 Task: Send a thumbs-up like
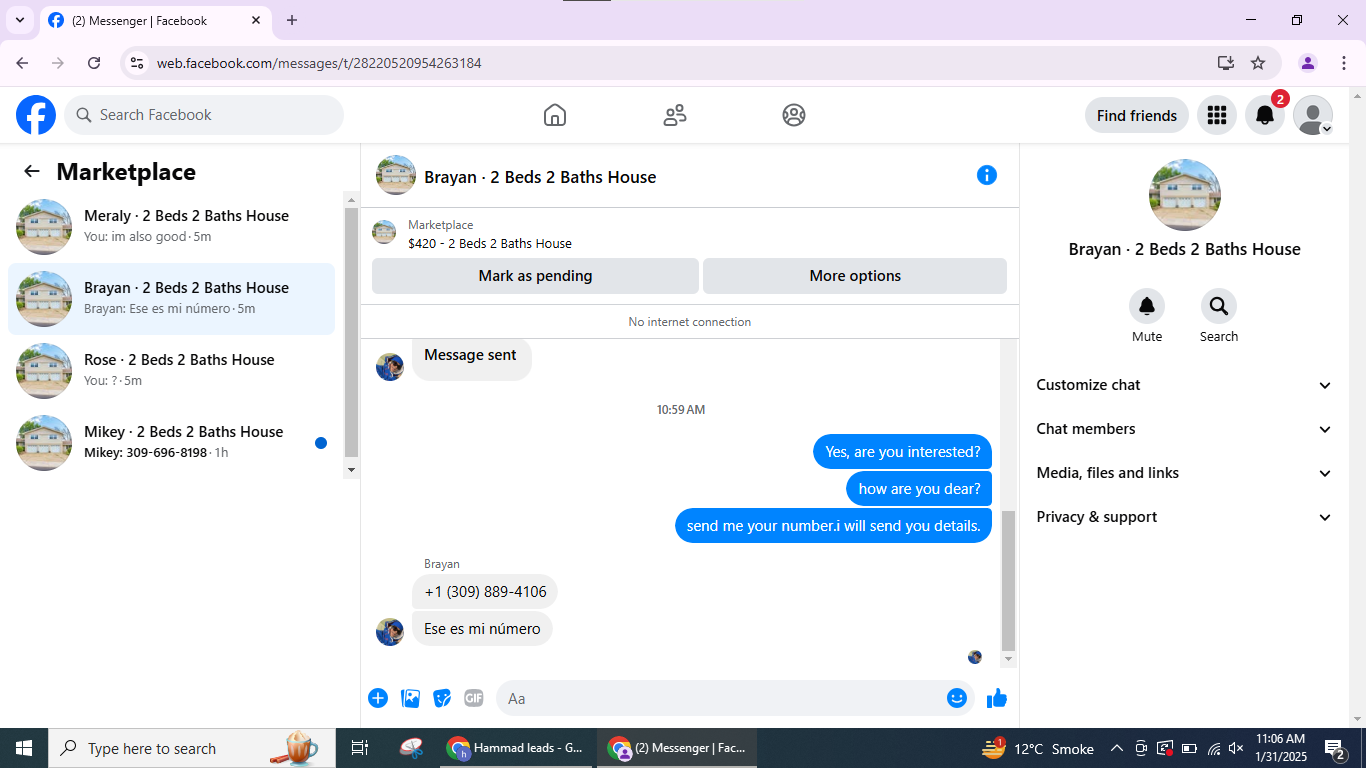coord(997,698)
